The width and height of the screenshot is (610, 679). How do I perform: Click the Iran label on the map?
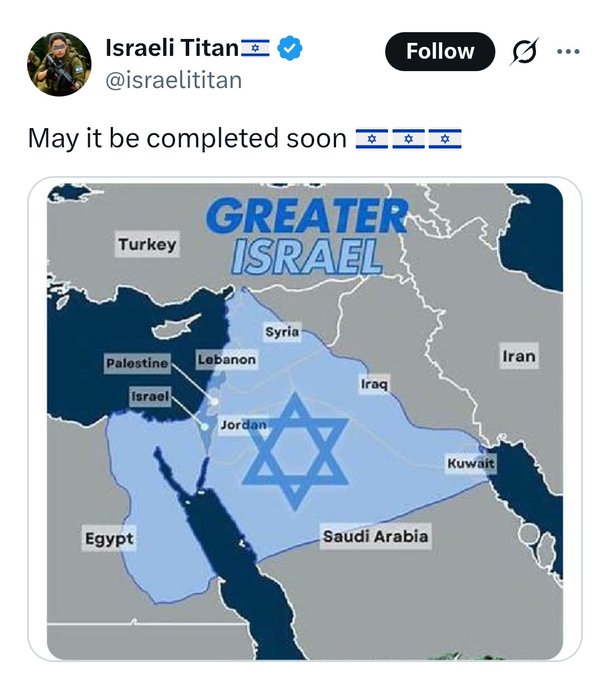519,356
